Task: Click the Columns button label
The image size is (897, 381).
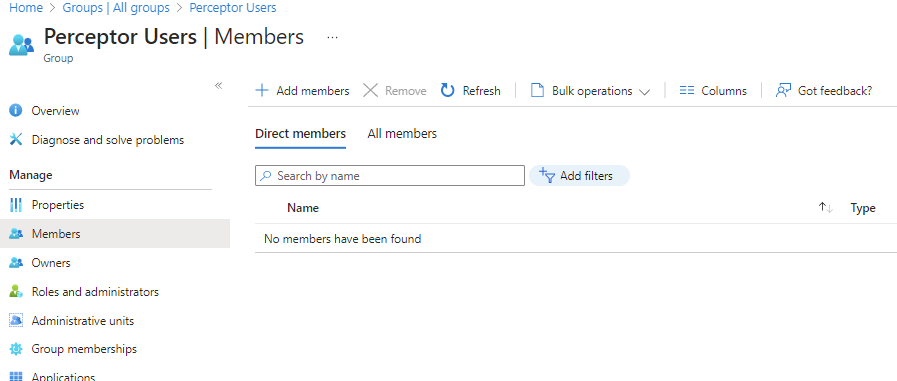Action: pos(724,91)
